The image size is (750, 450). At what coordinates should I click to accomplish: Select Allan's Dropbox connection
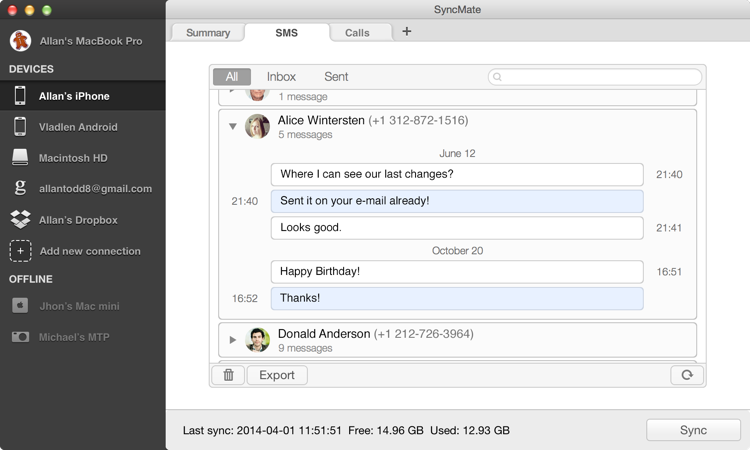[83, 220]
